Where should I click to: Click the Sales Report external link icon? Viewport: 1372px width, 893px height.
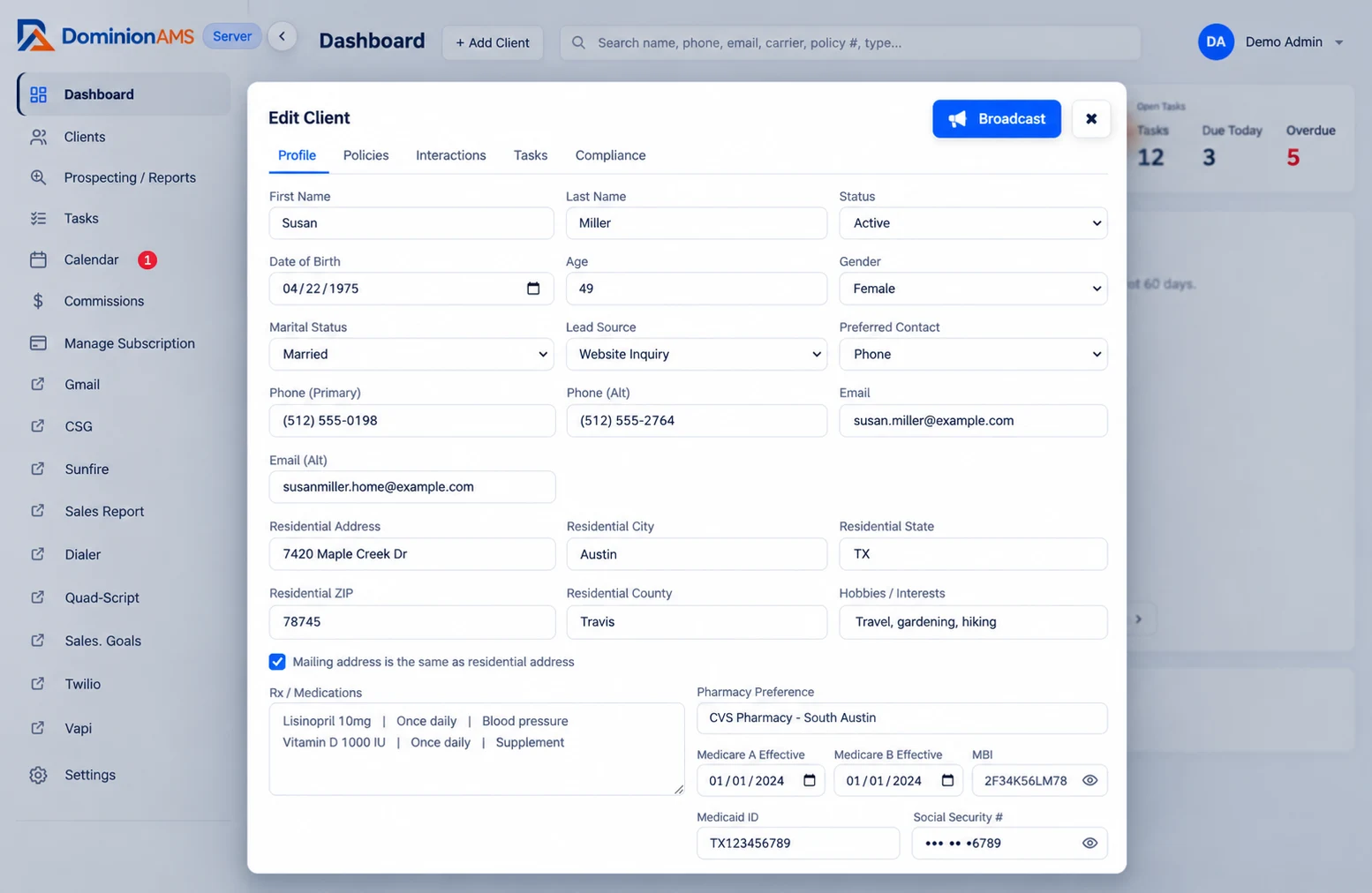(38, 511)
